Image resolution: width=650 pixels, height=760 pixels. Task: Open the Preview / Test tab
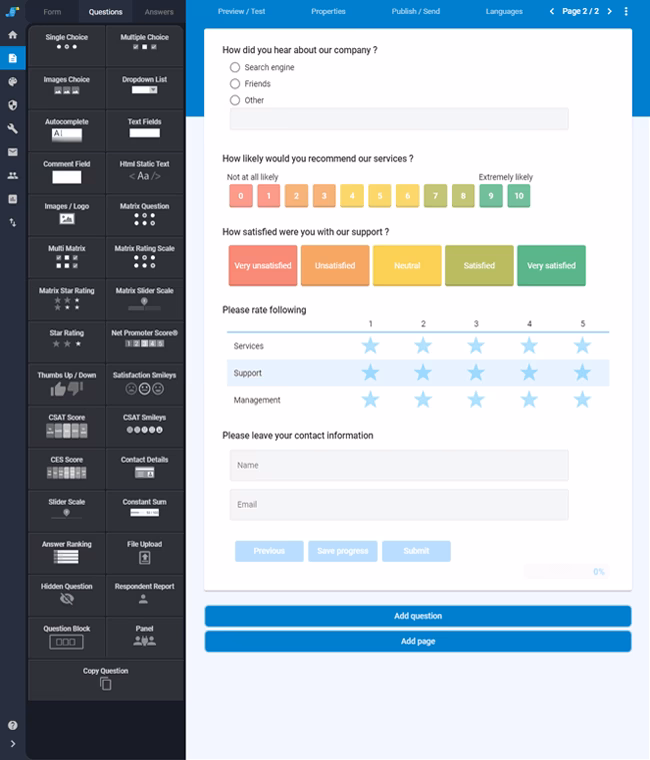pos(241,11)
